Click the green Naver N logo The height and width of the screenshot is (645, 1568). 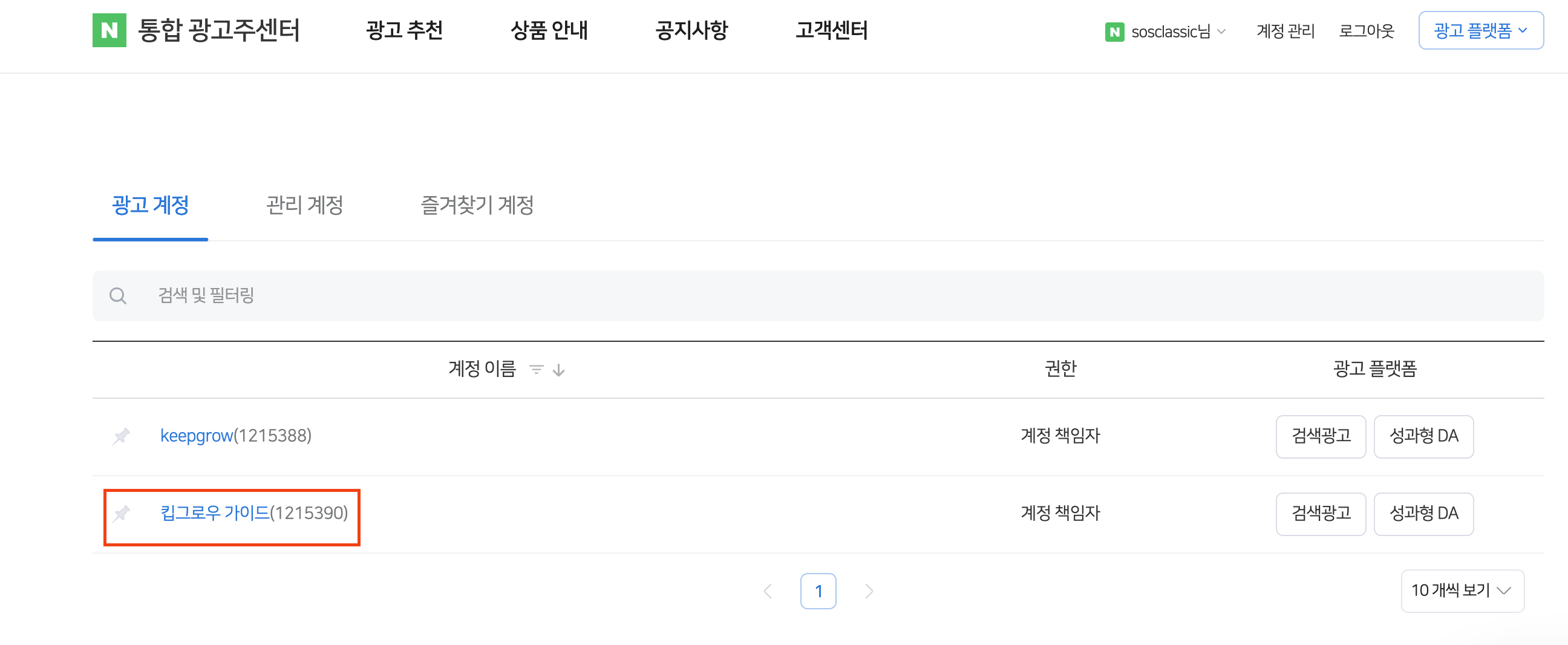tap(109, 30)
